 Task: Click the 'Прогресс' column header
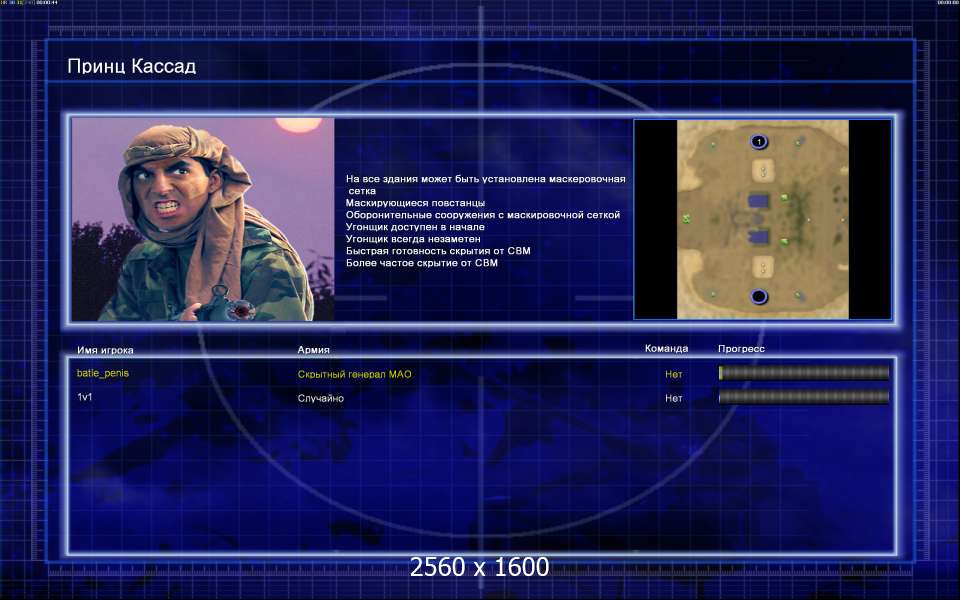[741, 349]
